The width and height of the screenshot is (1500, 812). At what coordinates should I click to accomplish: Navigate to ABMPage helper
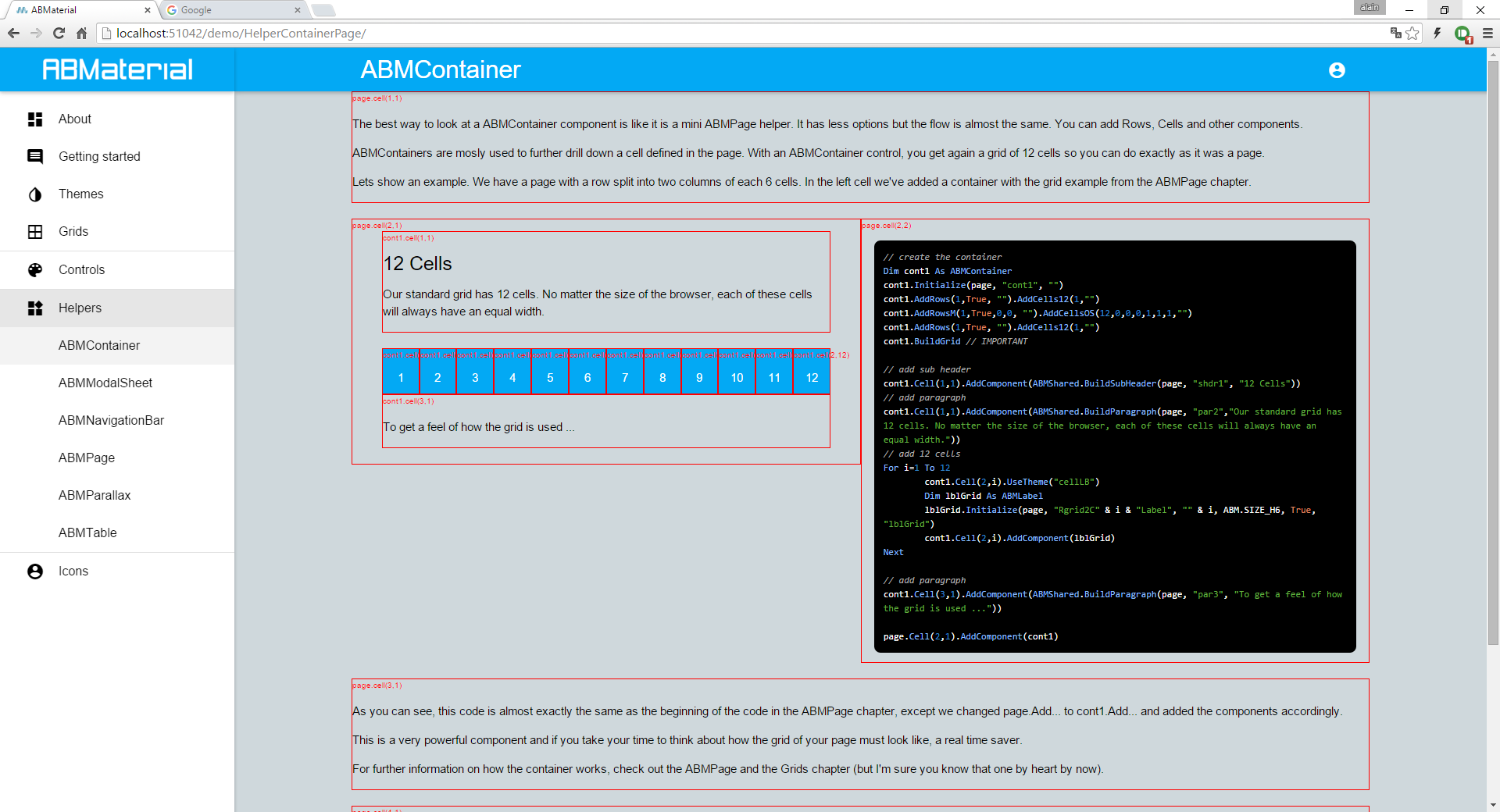click(x=117, y=458)
